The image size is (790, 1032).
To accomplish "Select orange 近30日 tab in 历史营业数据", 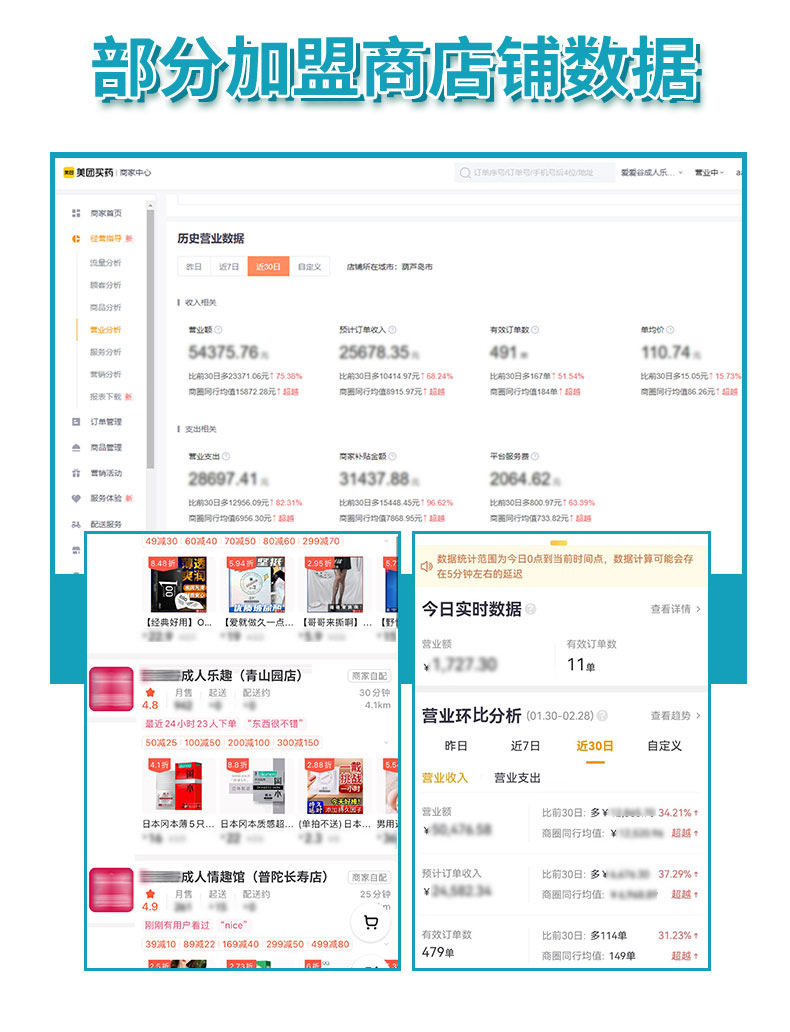I will click(268, 267).
